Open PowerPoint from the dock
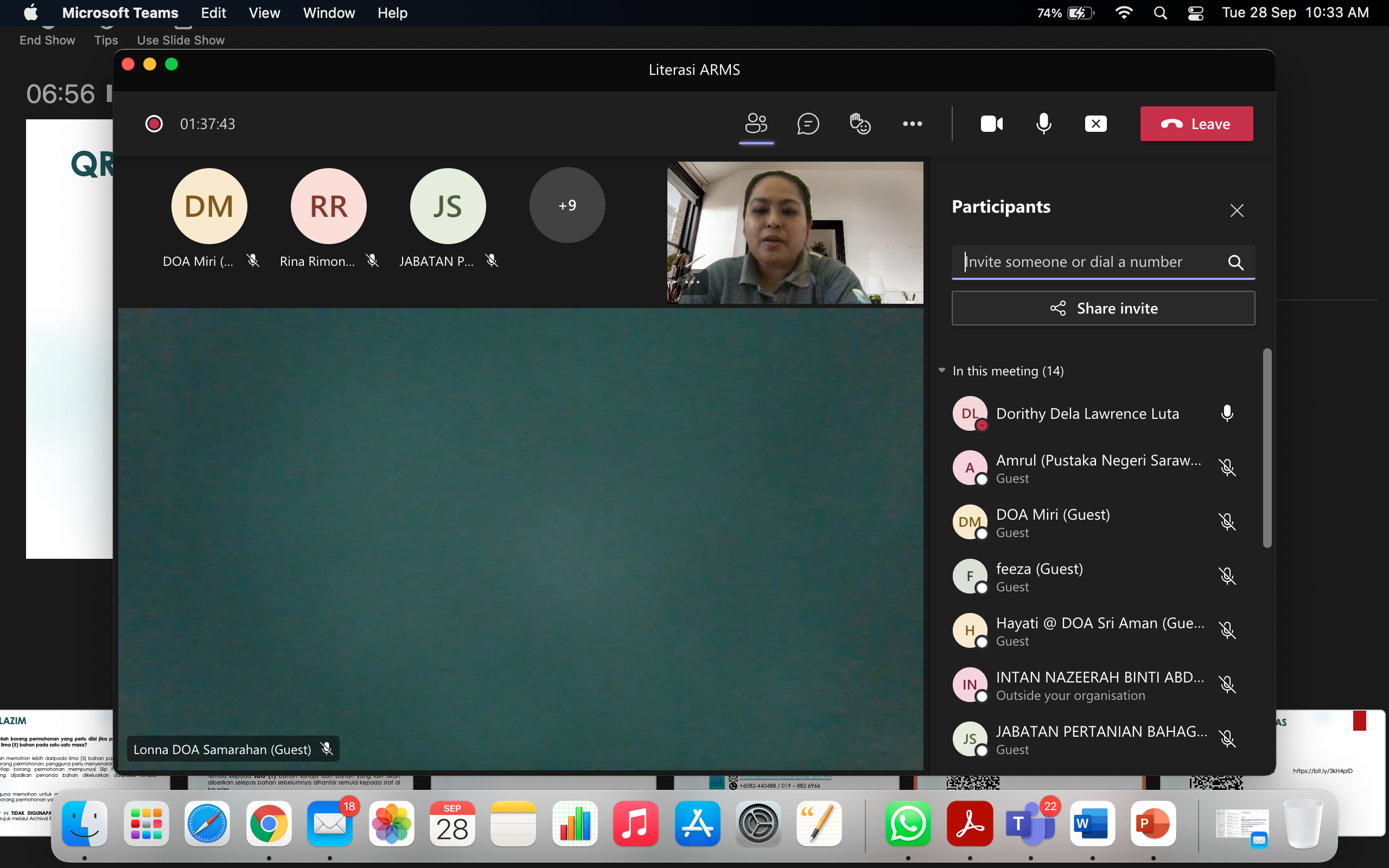The image size is (1389, 868). click(1153, 823)
